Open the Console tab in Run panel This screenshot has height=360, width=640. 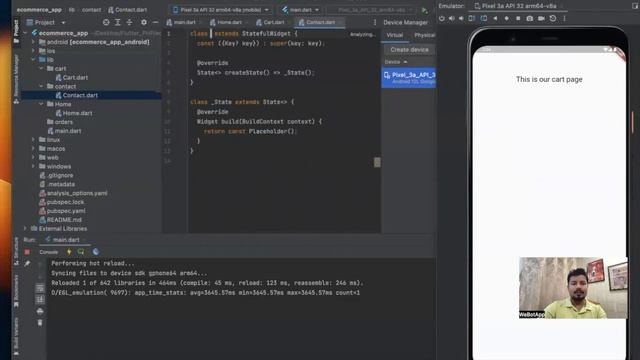coord(49,252)
